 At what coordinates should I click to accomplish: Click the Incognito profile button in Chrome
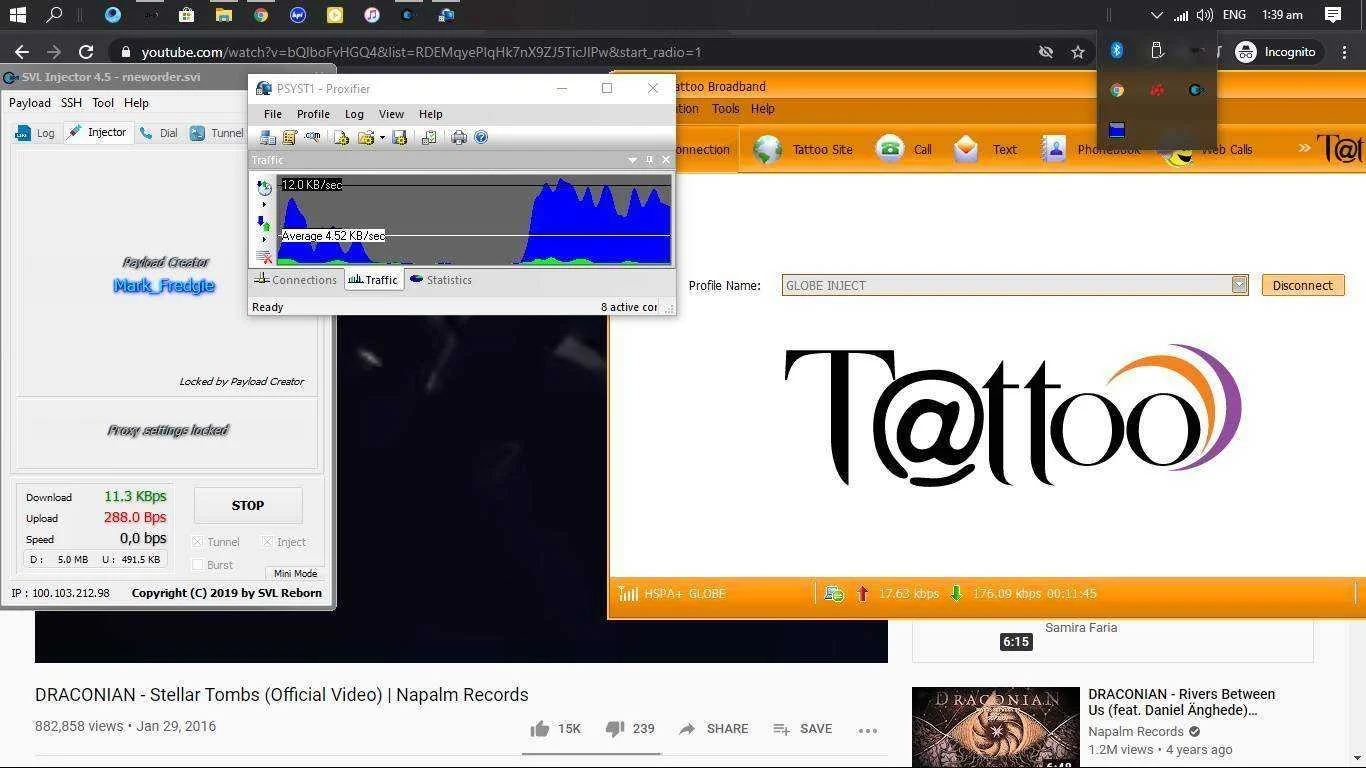click(x=1279, y=52)
